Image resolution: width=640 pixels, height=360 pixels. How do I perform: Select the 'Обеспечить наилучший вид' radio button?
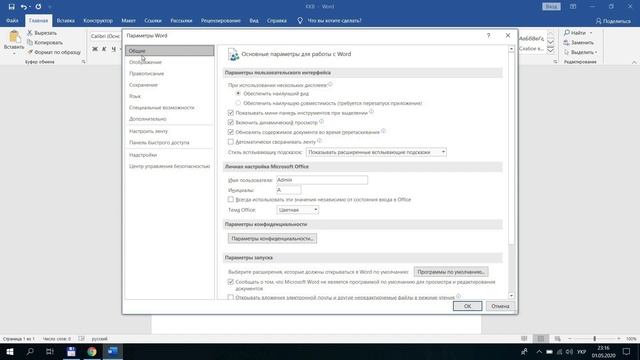click(238, 93)
